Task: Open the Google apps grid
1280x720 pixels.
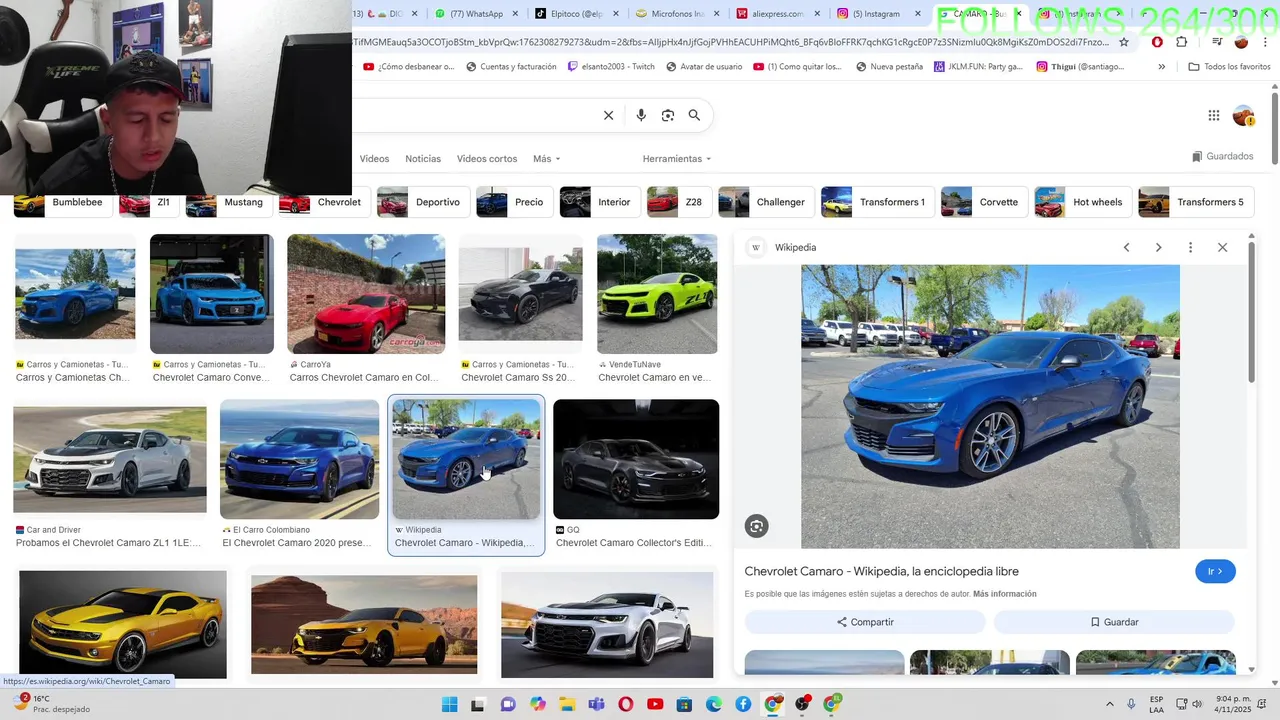Action: [x=1214, y=115]
